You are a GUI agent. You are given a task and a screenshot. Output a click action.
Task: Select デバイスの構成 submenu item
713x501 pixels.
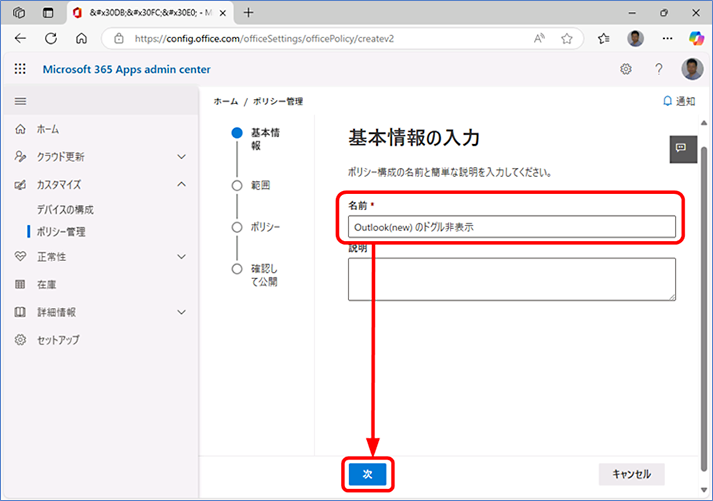(x=65, y=210)
